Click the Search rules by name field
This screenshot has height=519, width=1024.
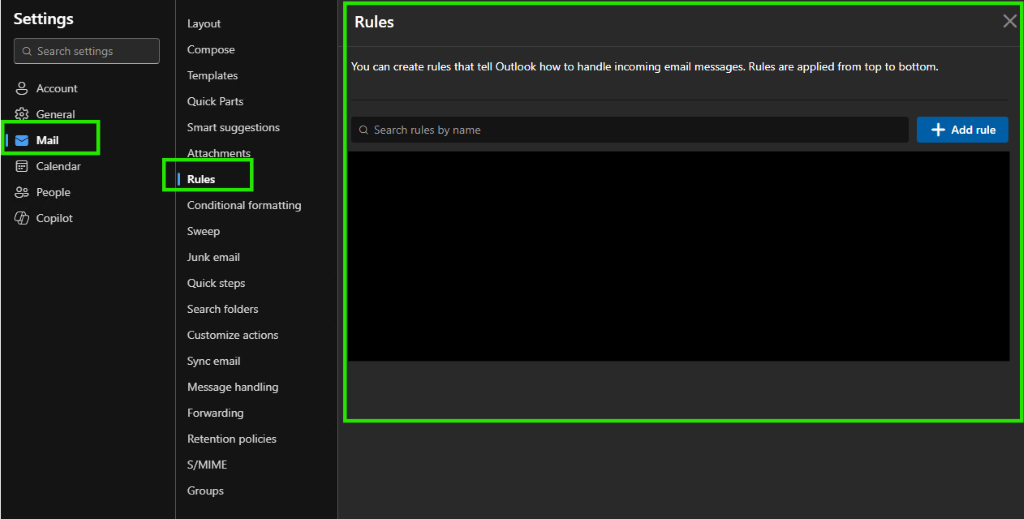pyautogui.click(x=630, y=130)
